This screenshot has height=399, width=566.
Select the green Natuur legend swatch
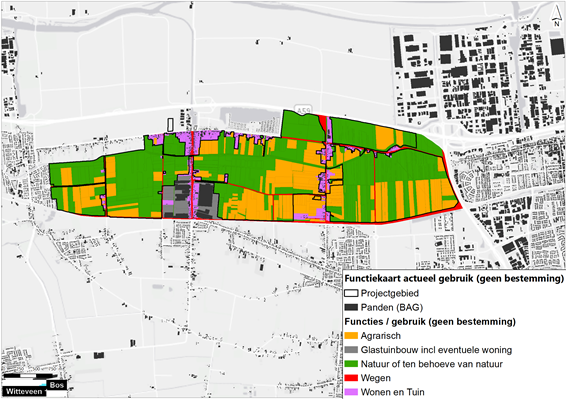[x=351, y=364]
